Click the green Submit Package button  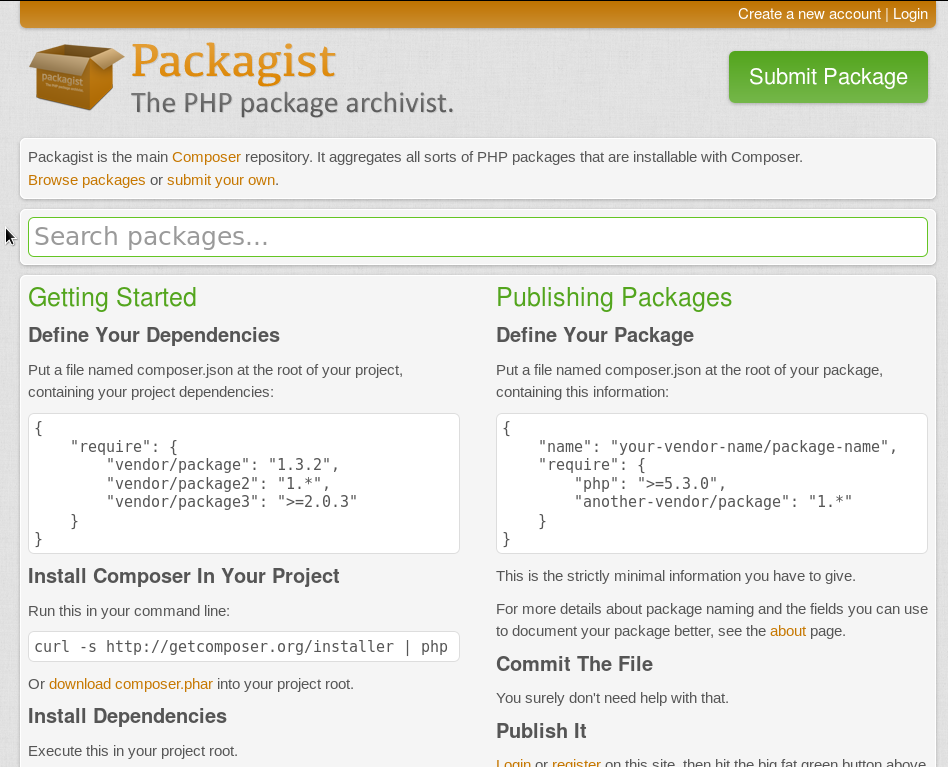point(828,77)
